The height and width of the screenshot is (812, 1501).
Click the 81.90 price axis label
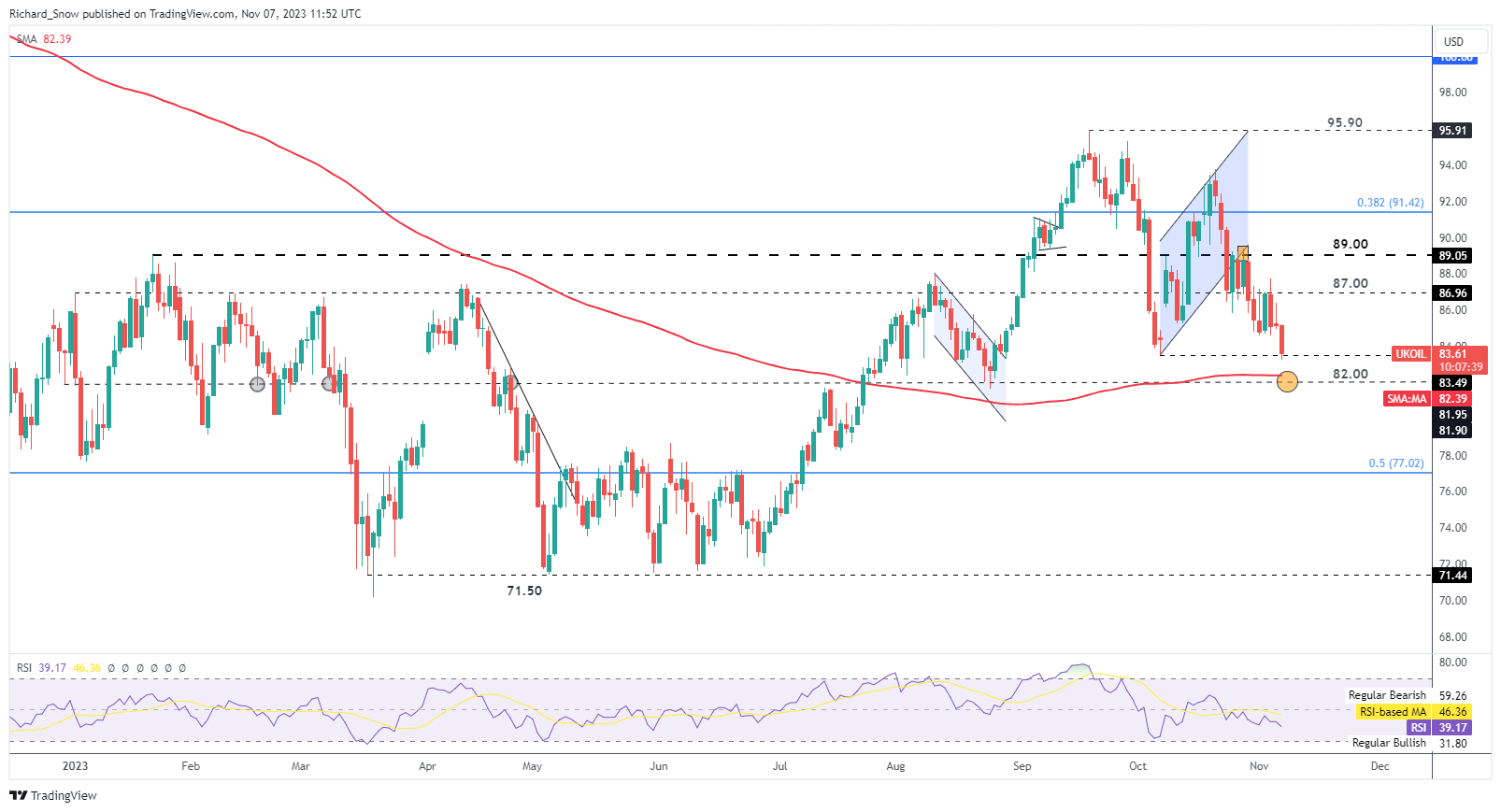coord(1452,431)
